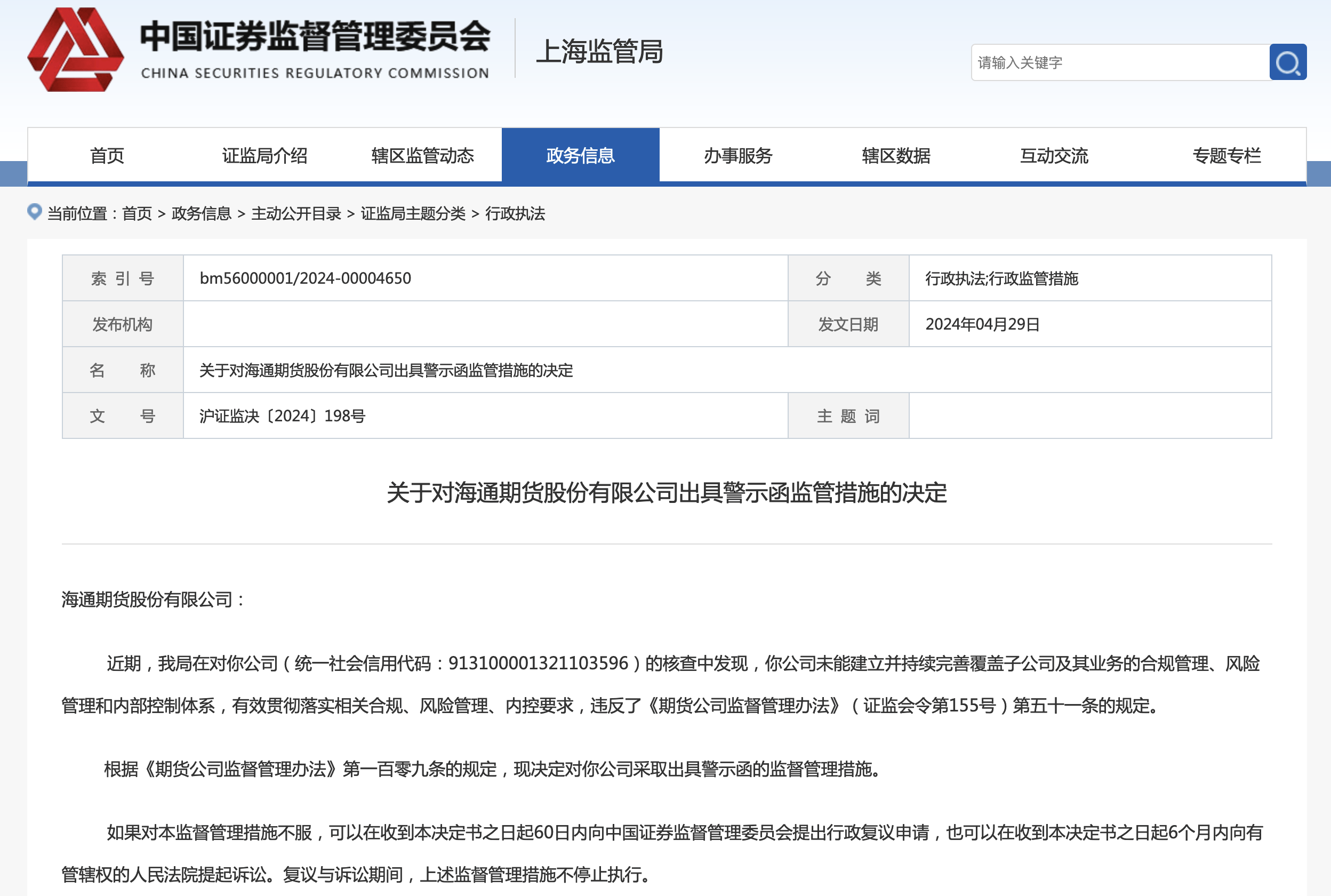This screenshot has height=896, width=1331.
Task: Click the location pin icon beside 当前位置
Action: click(35, 212)
